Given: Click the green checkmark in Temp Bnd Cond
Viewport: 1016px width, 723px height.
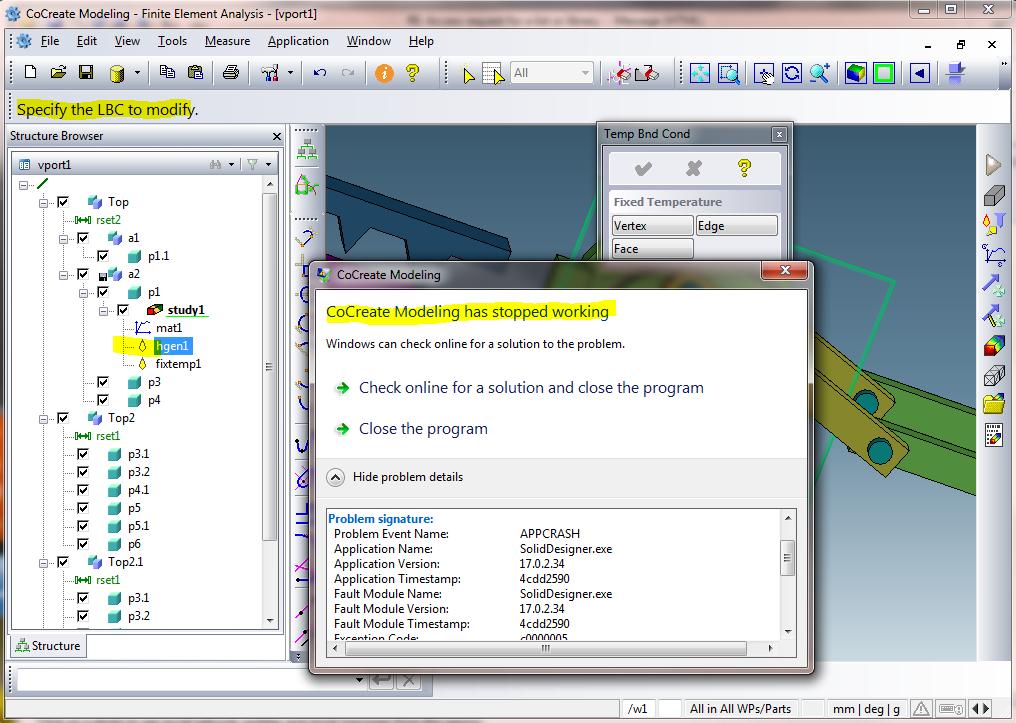Looking at the screenshot, I should point(643,168).
